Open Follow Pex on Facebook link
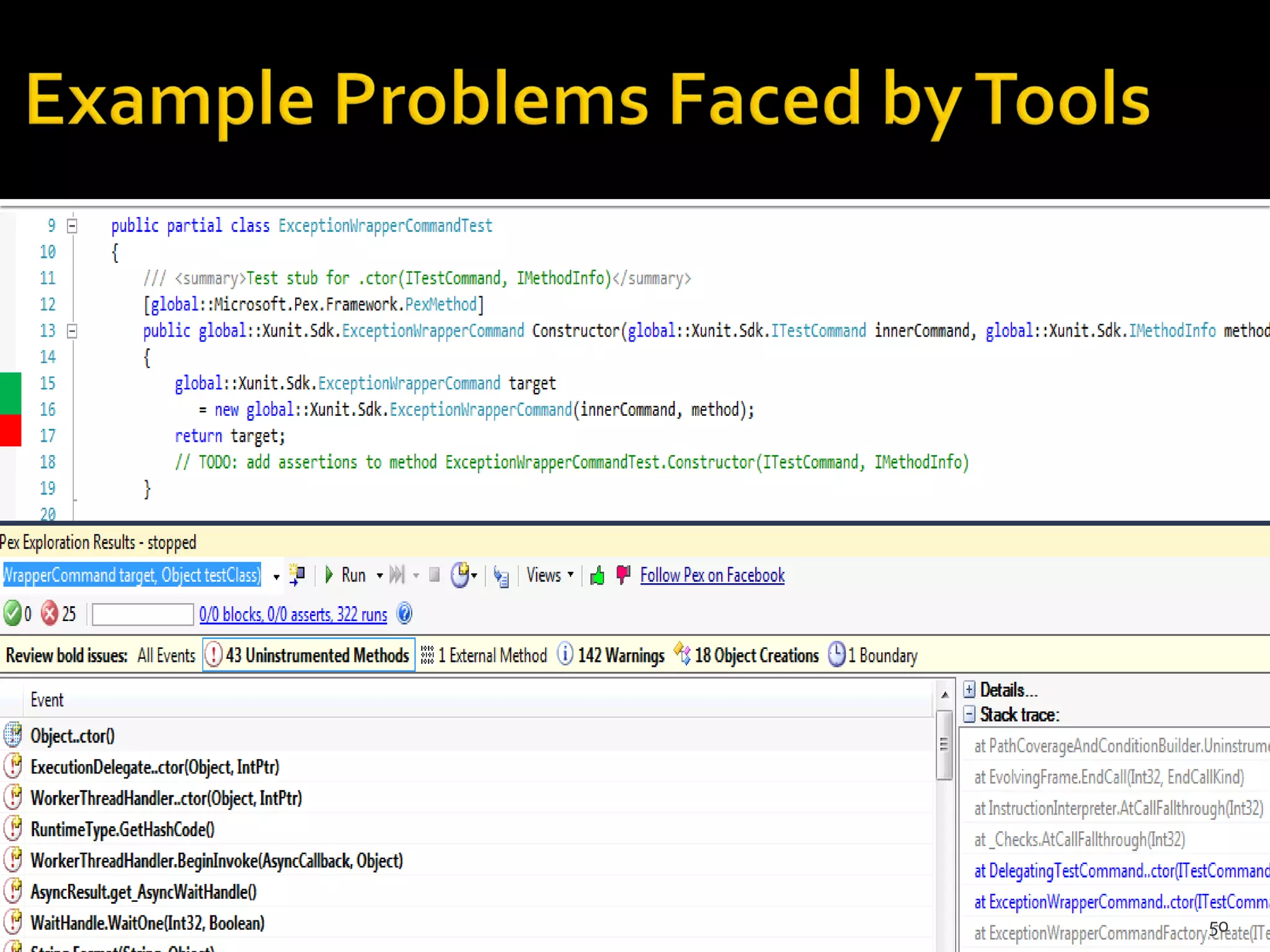1270x952 pixels. coord(712,576)
